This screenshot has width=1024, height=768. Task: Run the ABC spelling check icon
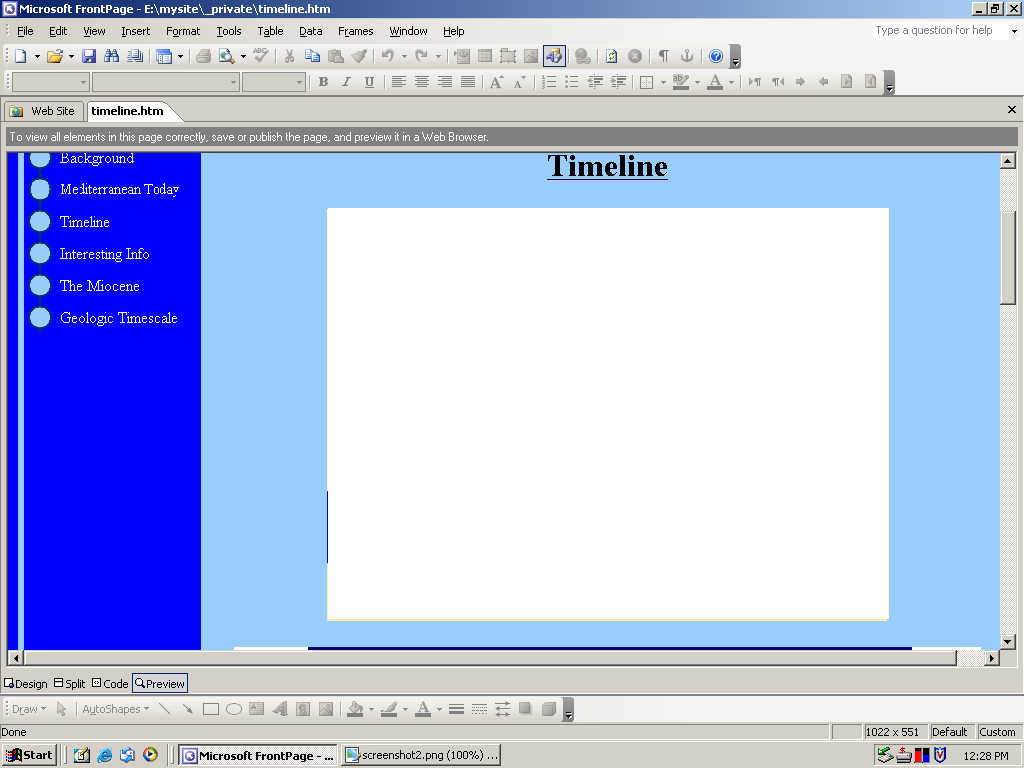261,56
